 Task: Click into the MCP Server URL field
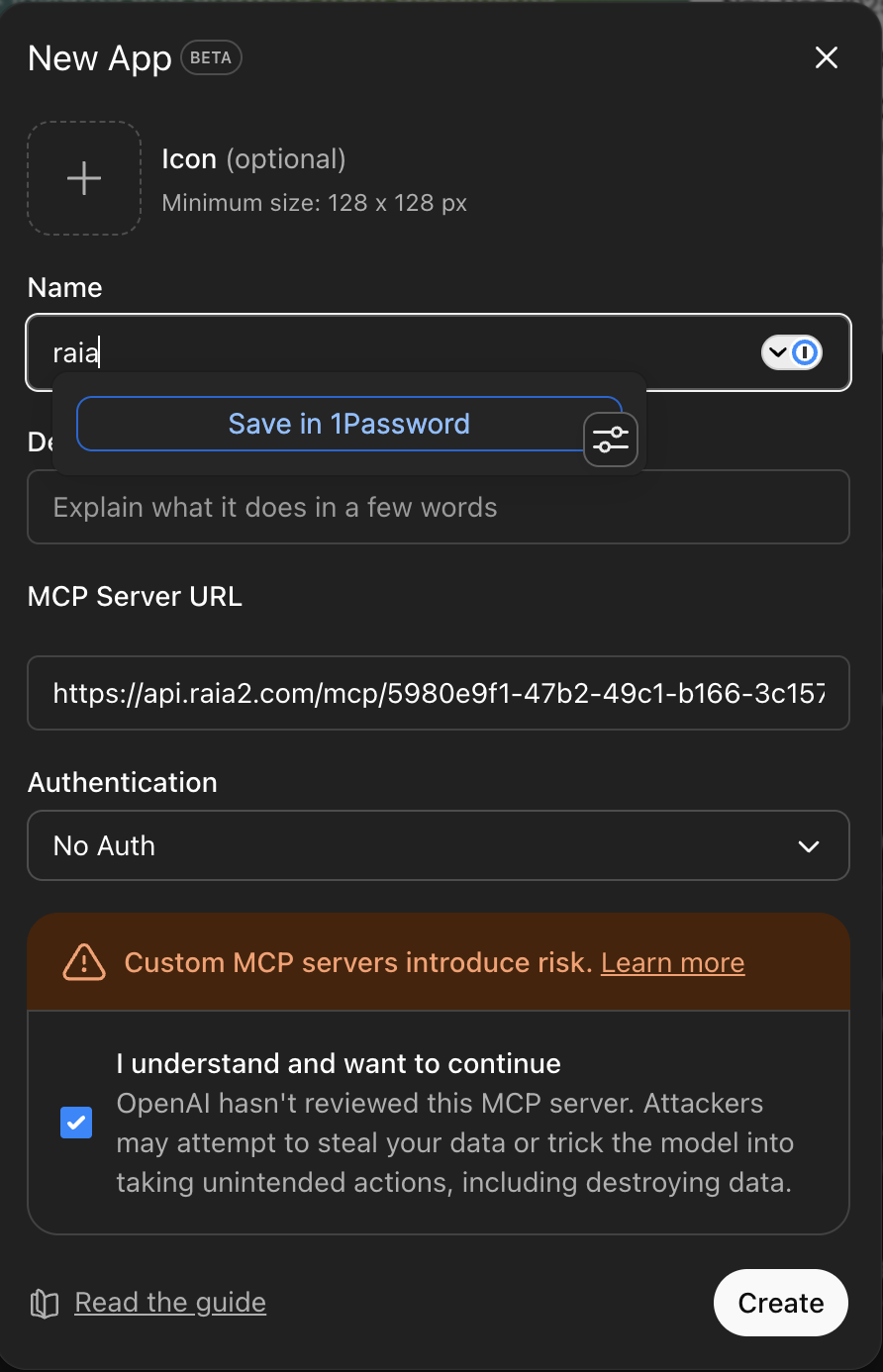coord(438,693)
